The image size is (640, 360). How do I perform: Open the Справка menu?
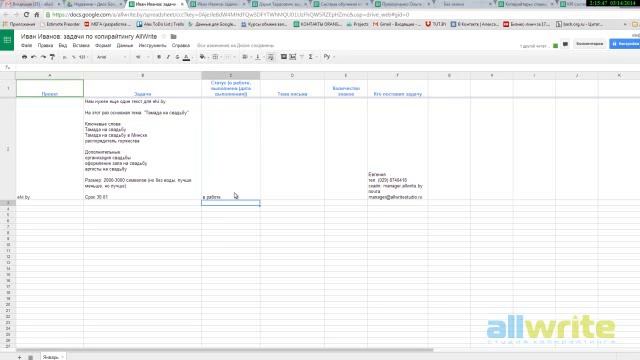point(181,46)
